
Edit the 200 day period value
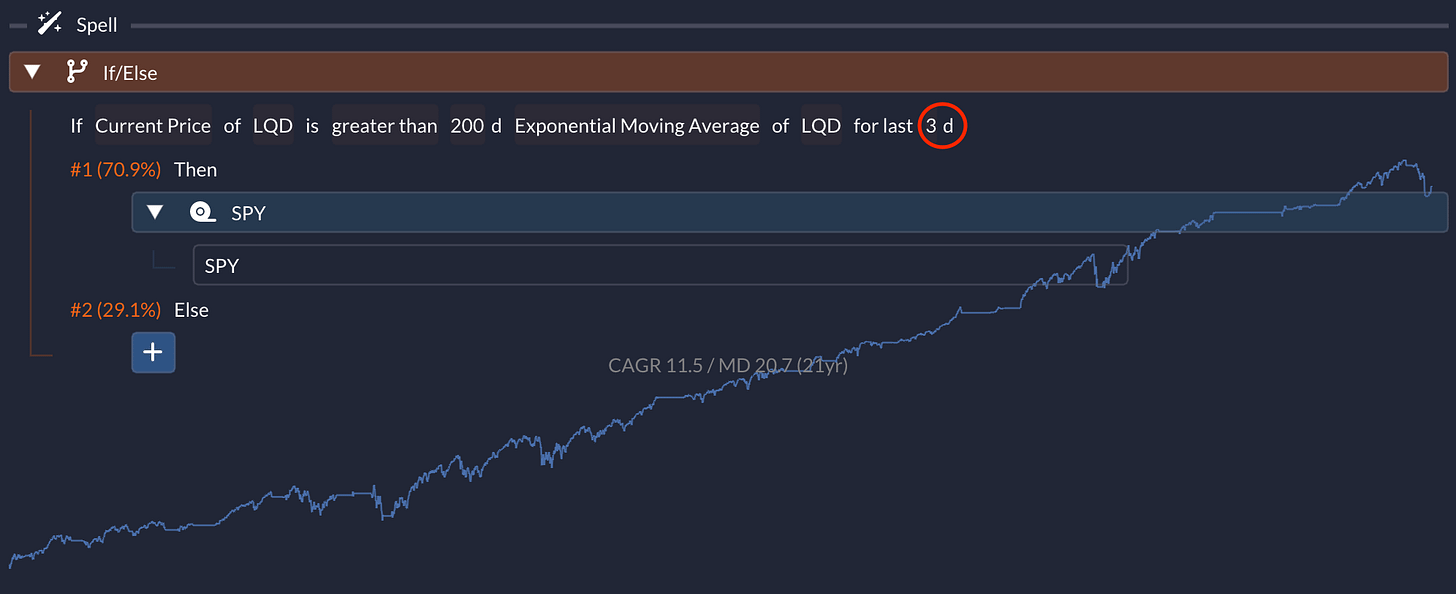467,126
